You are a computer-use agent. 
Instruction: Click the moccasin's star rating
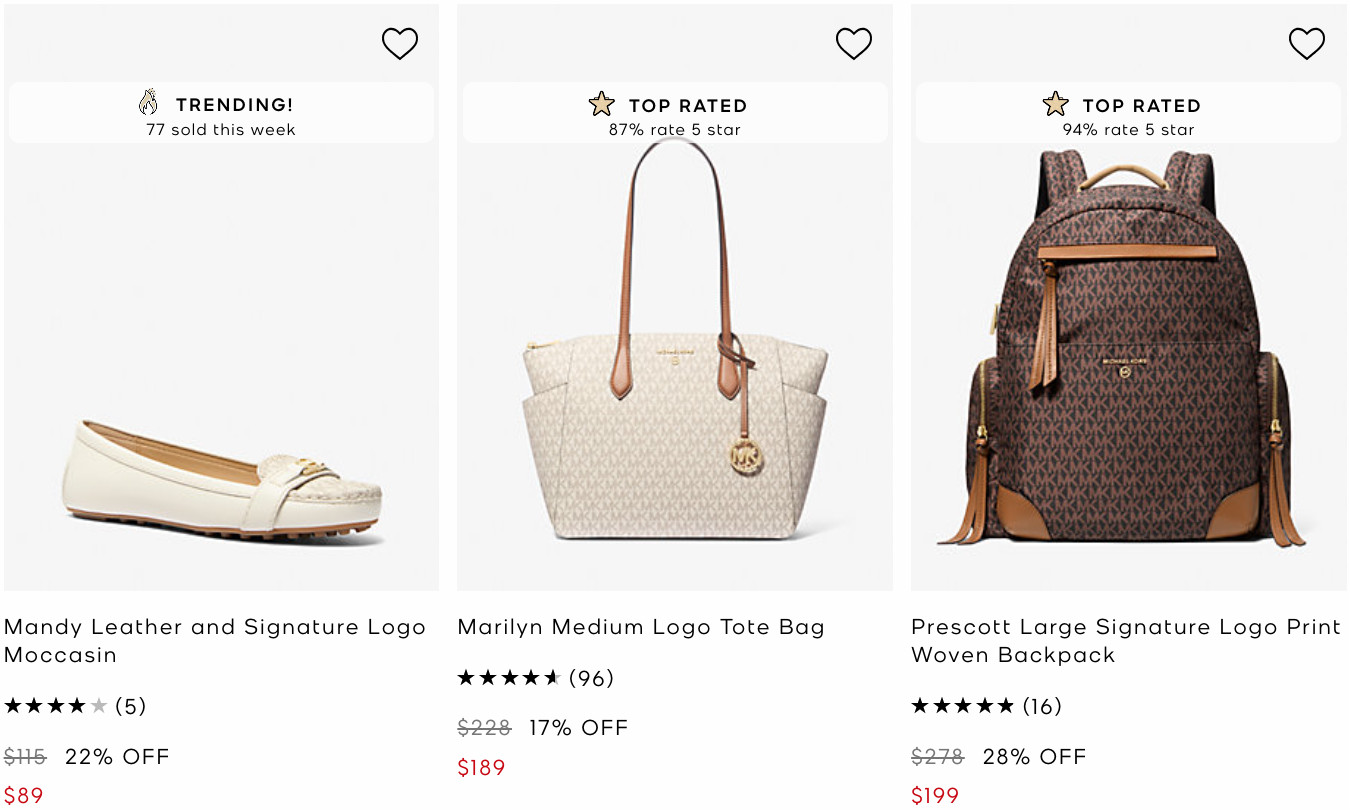[56, 706]
